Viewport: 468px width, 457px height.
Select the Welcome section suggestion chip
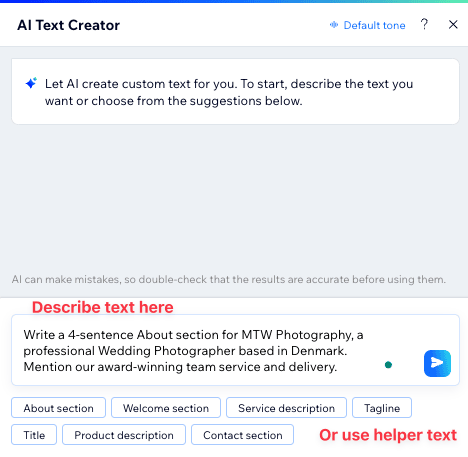pyautogui.click(x=166, y=408)
